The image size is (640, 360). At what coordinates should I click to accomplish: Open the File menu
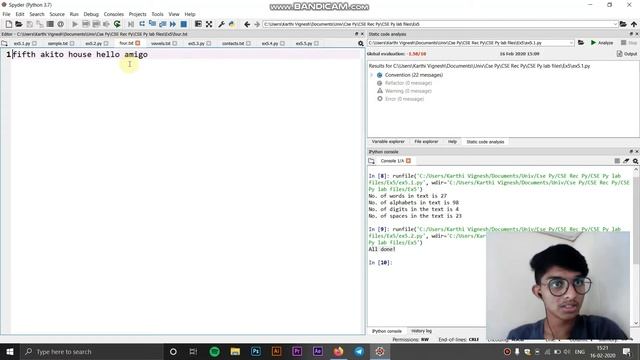pos(7,14)
